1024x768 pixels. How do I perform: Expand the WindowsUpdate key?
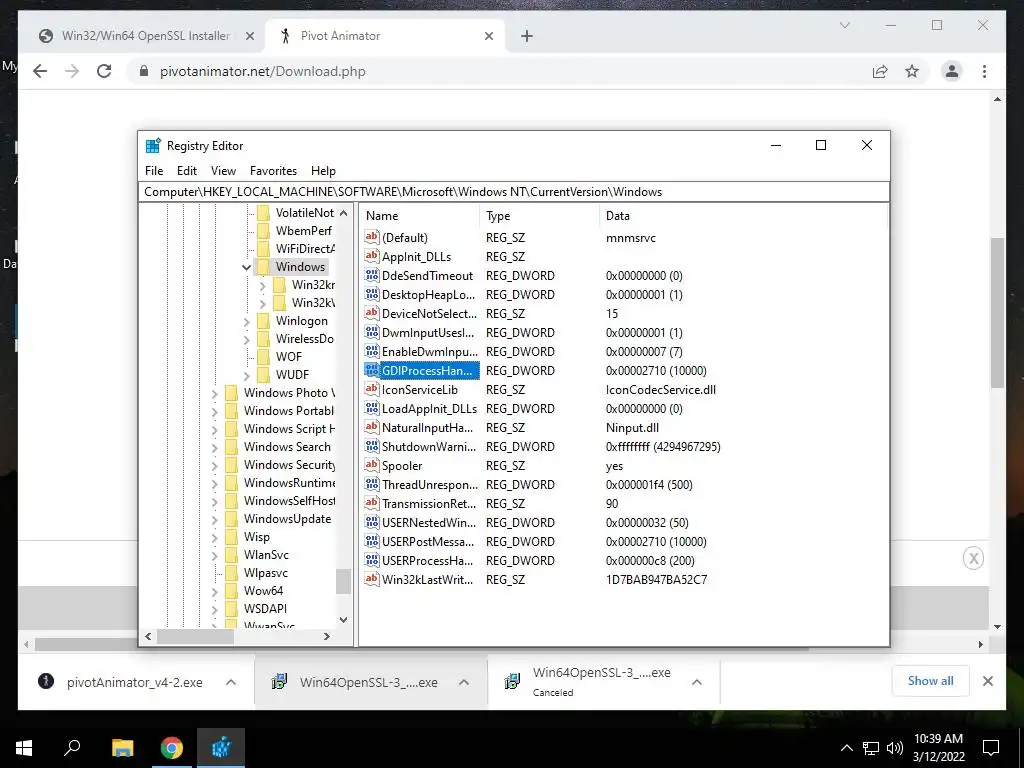tap(215, 520)
